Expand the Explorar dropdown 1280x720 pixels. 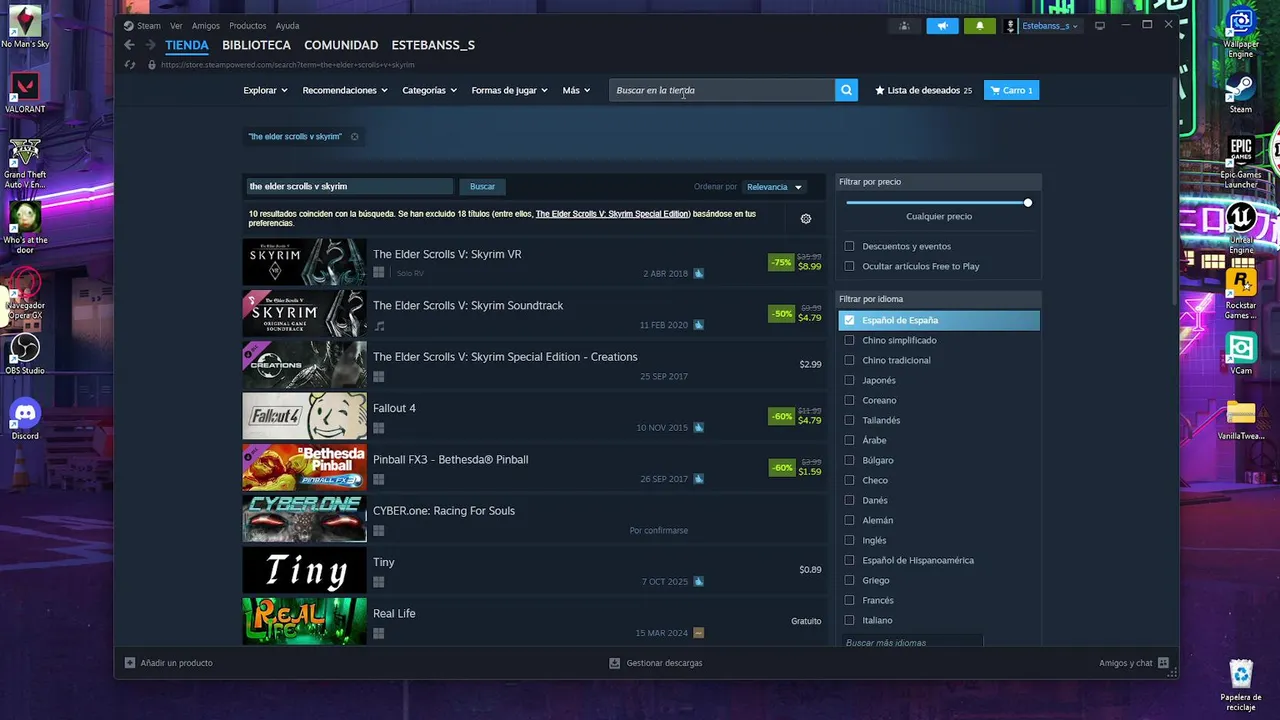[265, 90]
